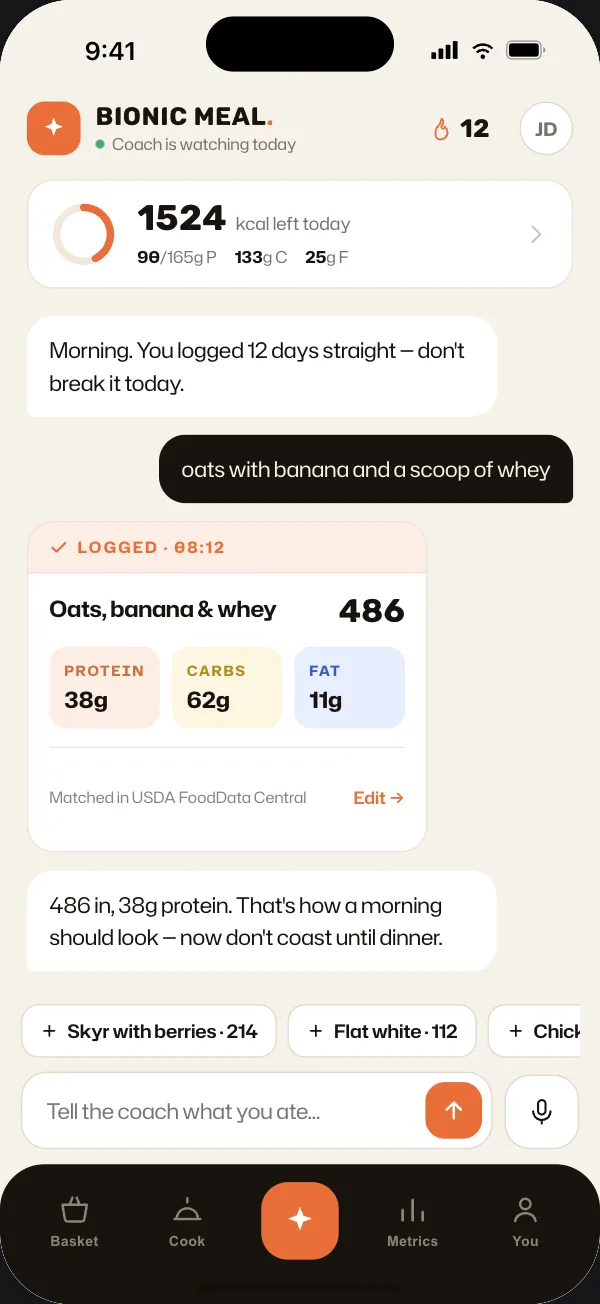Switch to the Cook tab
This screenshot has height=1304, width=600.
pyautogui.click(x=187, y=1222)
